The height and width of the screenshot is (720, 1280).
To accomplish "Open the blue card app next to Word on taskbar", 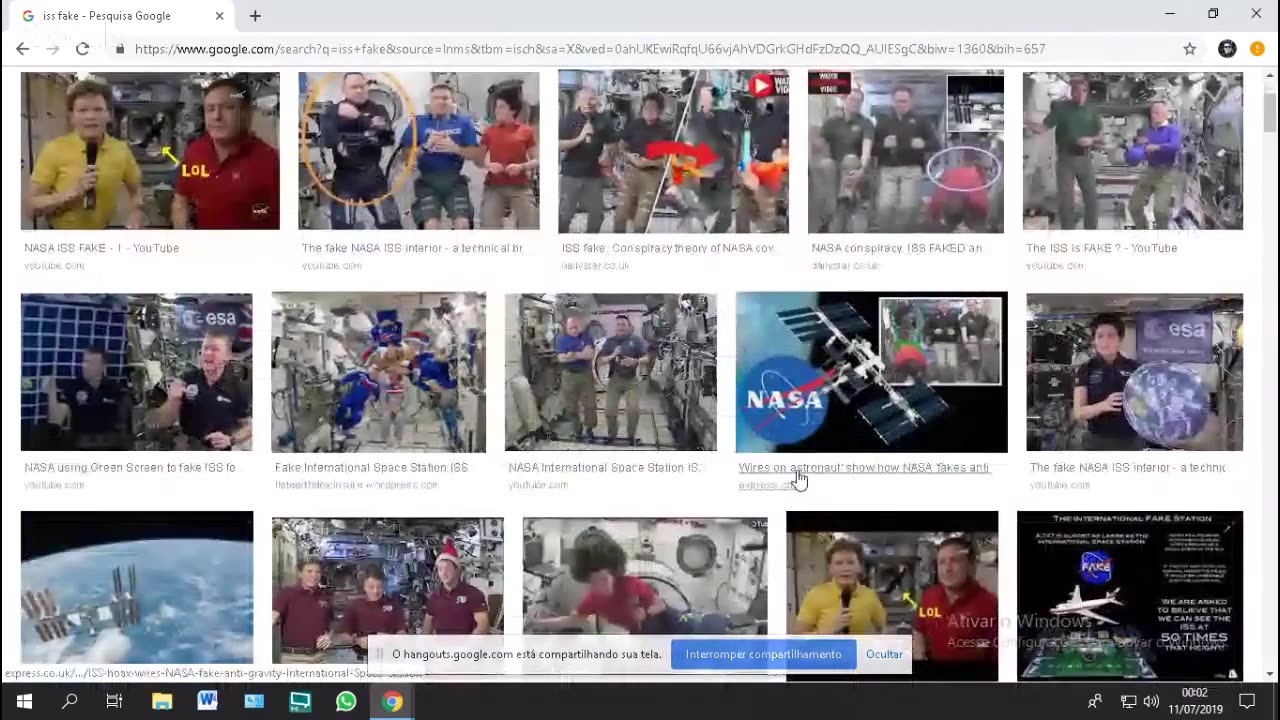I will [x=254, y=702].
